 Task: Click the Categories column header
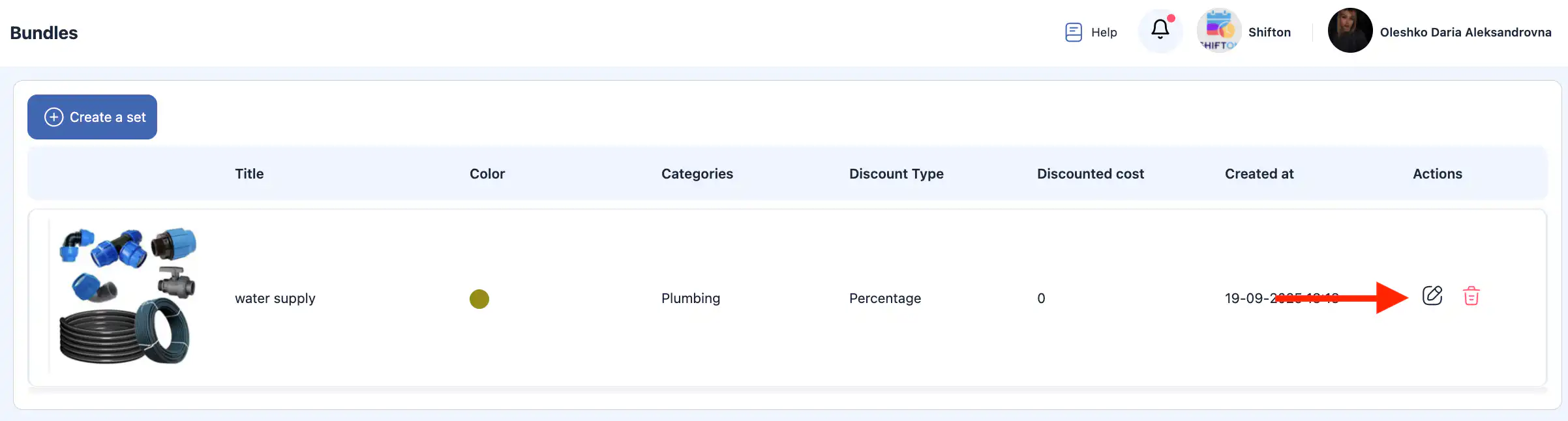697,174
